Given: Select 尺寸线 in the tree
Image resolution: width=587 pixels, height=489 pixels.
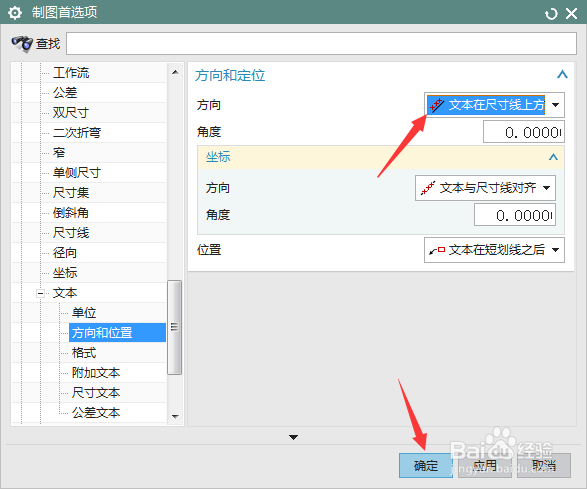Looking at the screenshot, I should tap(71, 233).
